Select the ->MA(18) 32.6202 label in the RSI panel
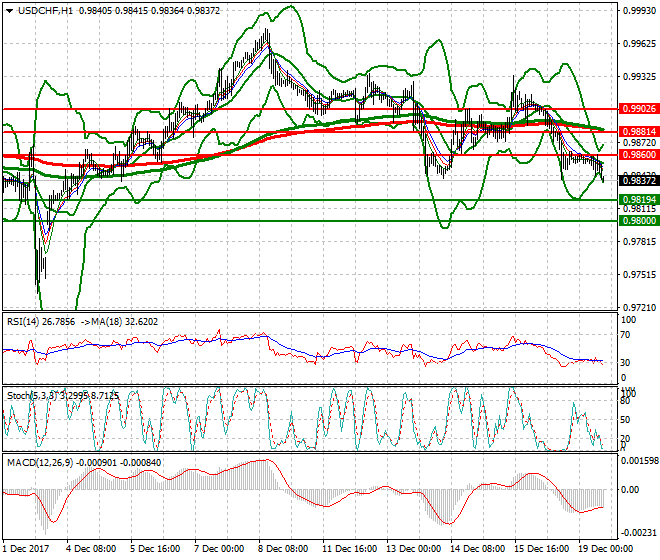The height and width of the screenshot is (560, 660). pos(120,322)
